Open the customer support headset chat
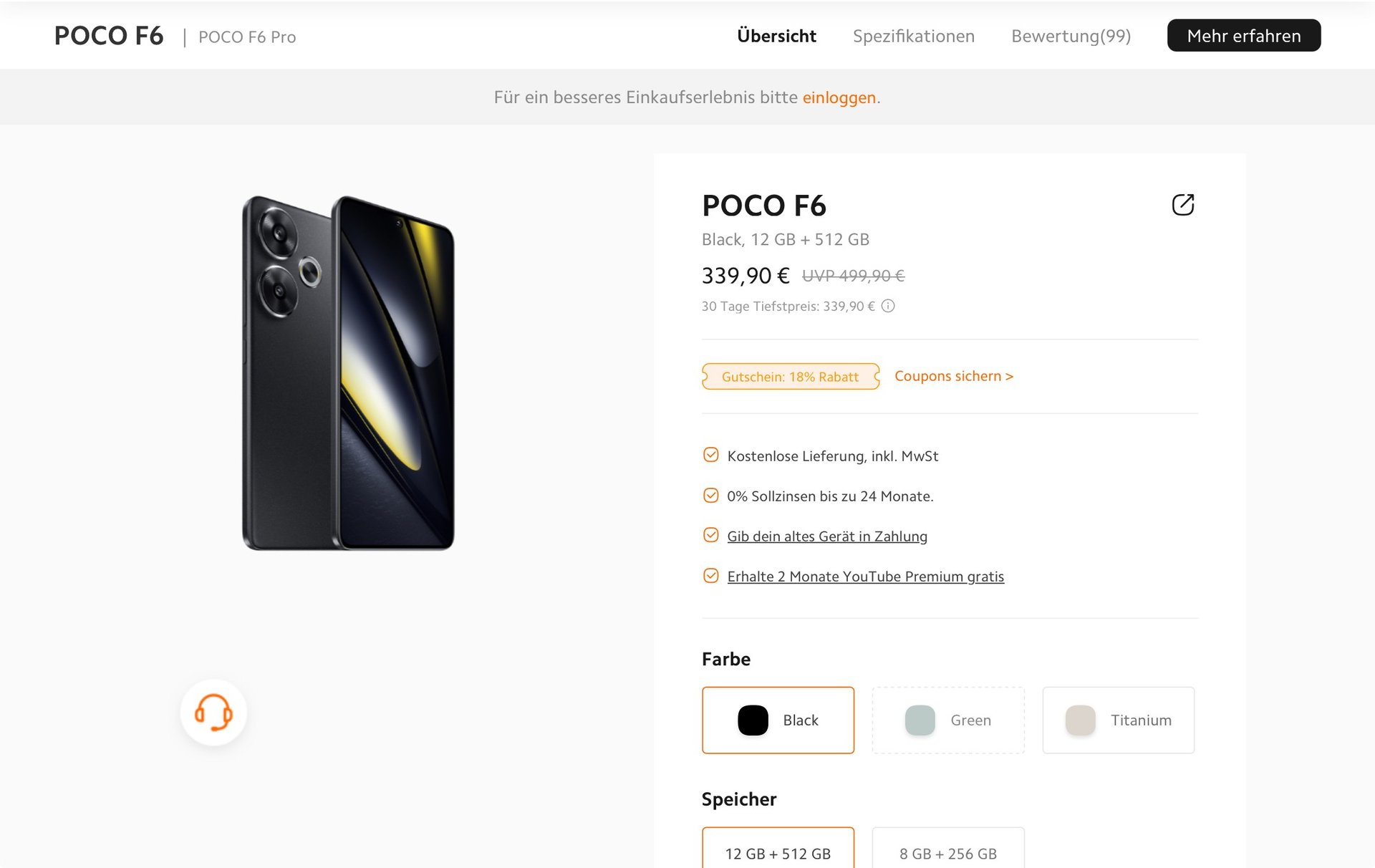1375x868 pixels. (x=213, y=713)
